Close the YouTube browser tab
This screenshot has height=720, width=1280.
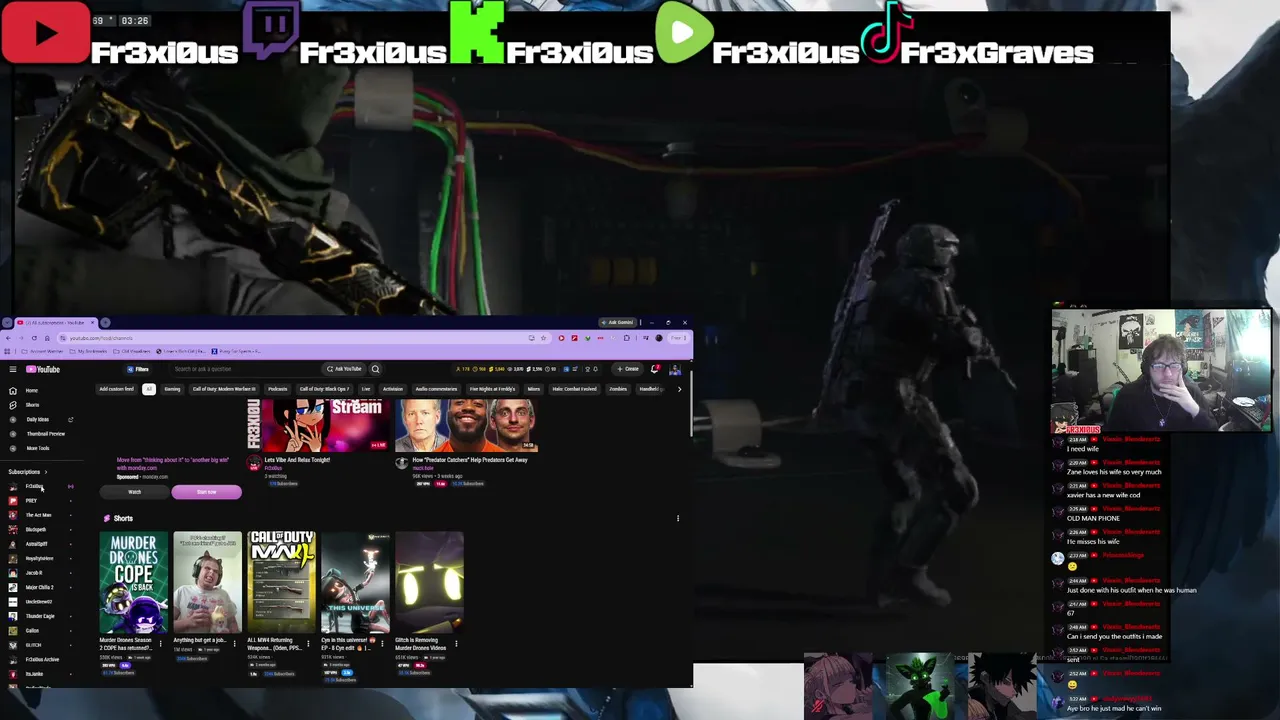(92, 323)
